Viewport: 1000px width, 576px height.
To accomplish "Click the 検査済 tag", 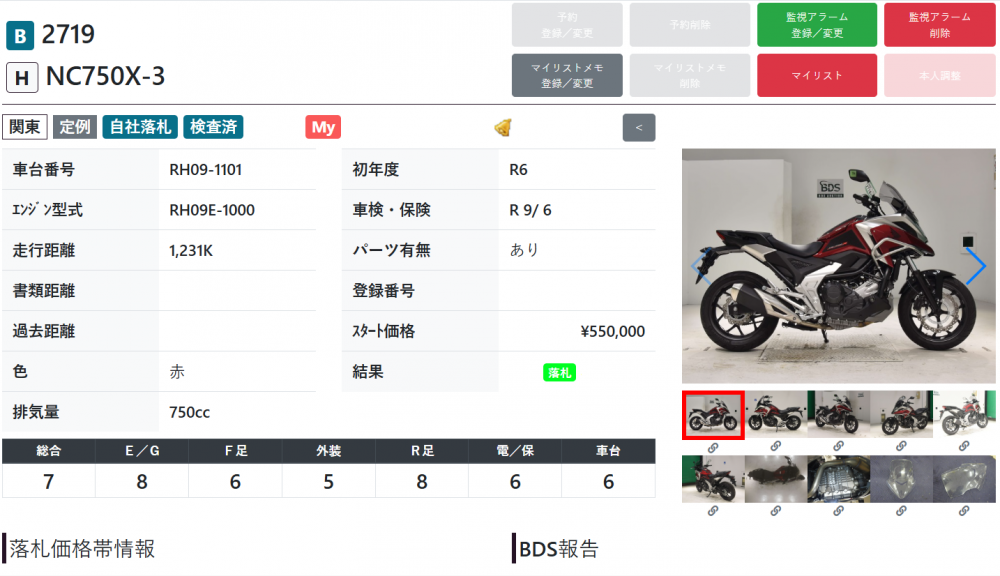I will tap(214, 127).
